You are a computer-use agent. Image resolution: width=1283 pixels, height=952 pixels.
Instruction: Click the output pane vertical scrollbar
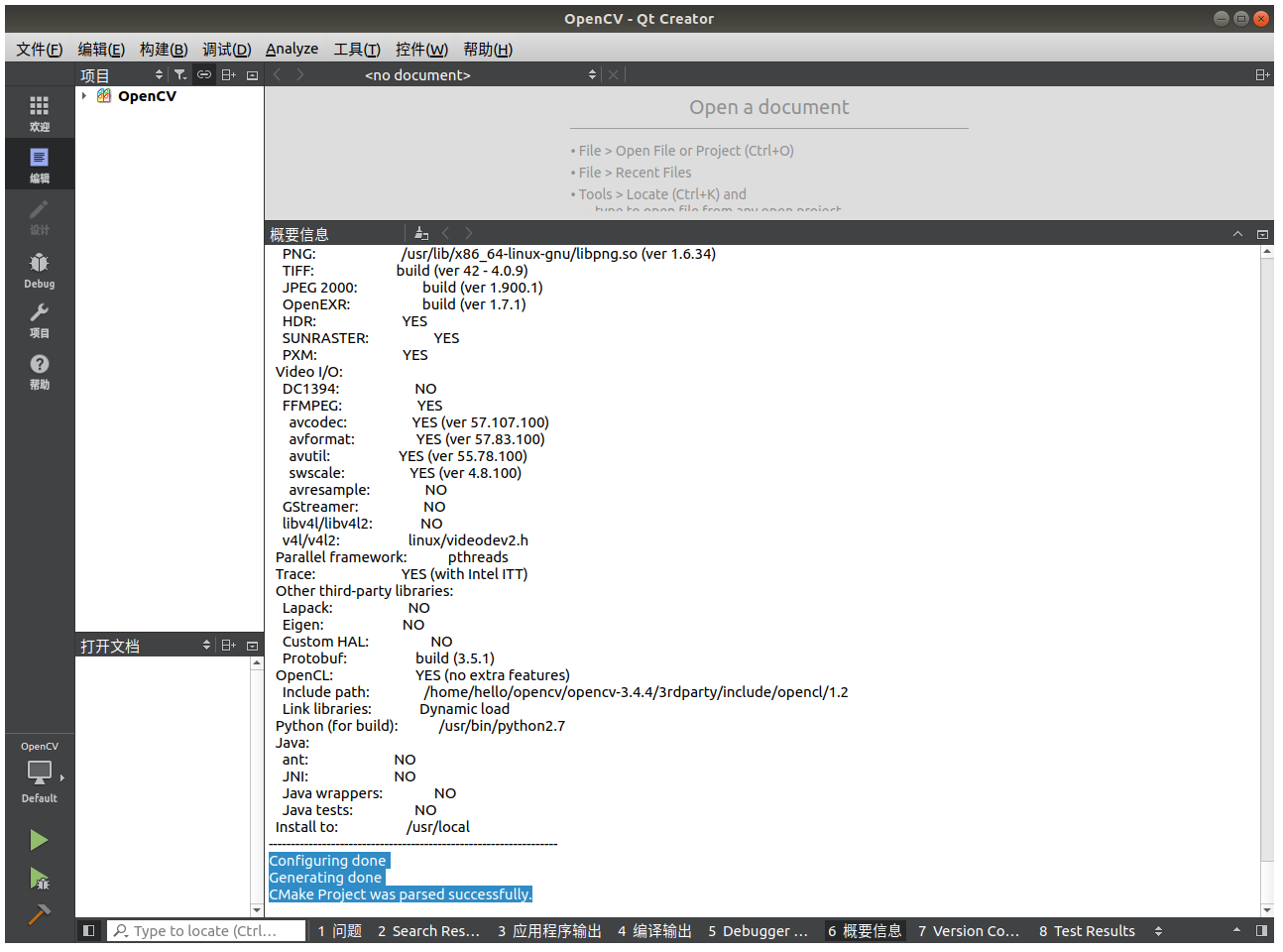[x=1266, y=560]
